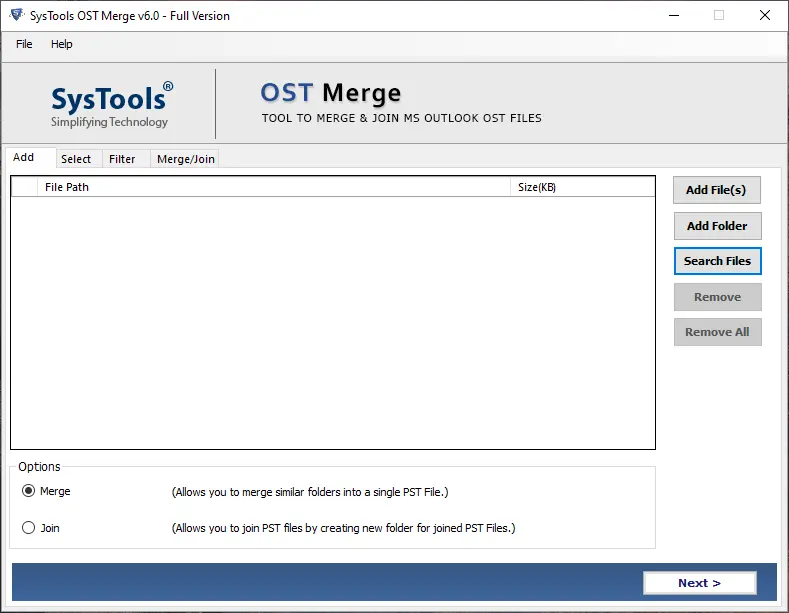Screen dimensions: 789x613
Task: Click the Remove button
Action: 718,297
